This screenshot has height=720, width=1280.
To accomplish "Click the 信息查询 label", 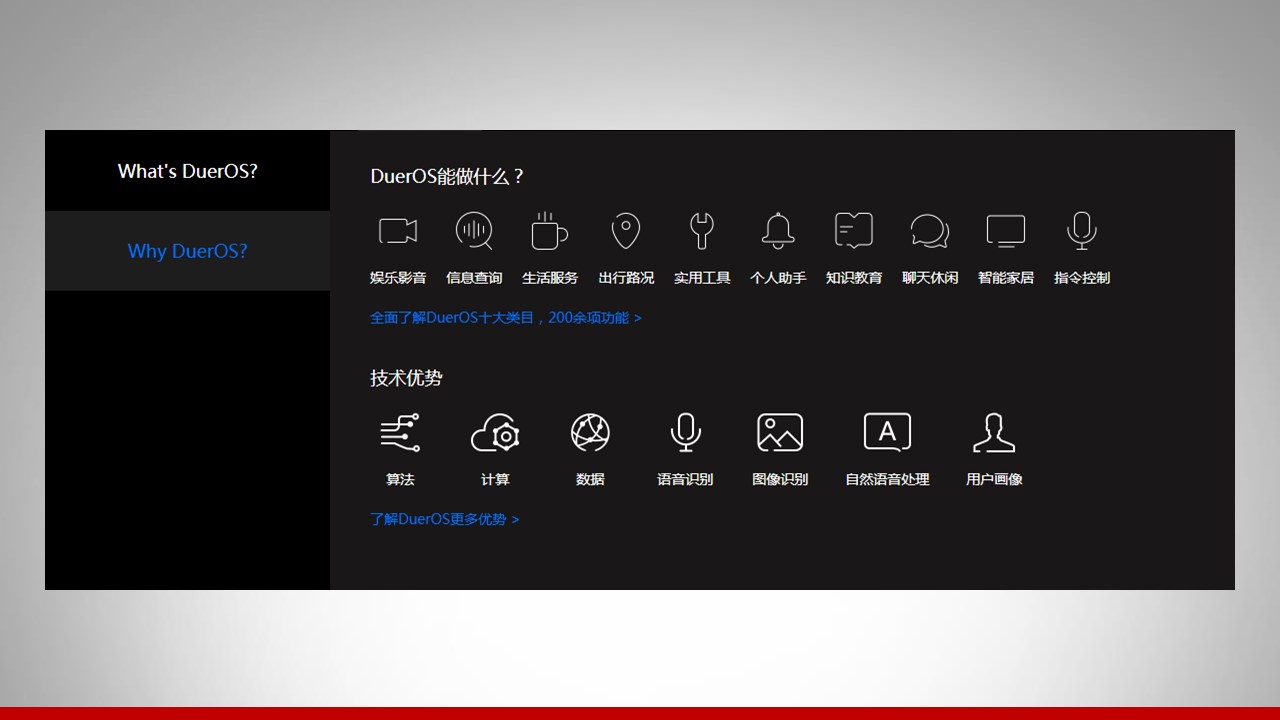I will click(474, 278).
